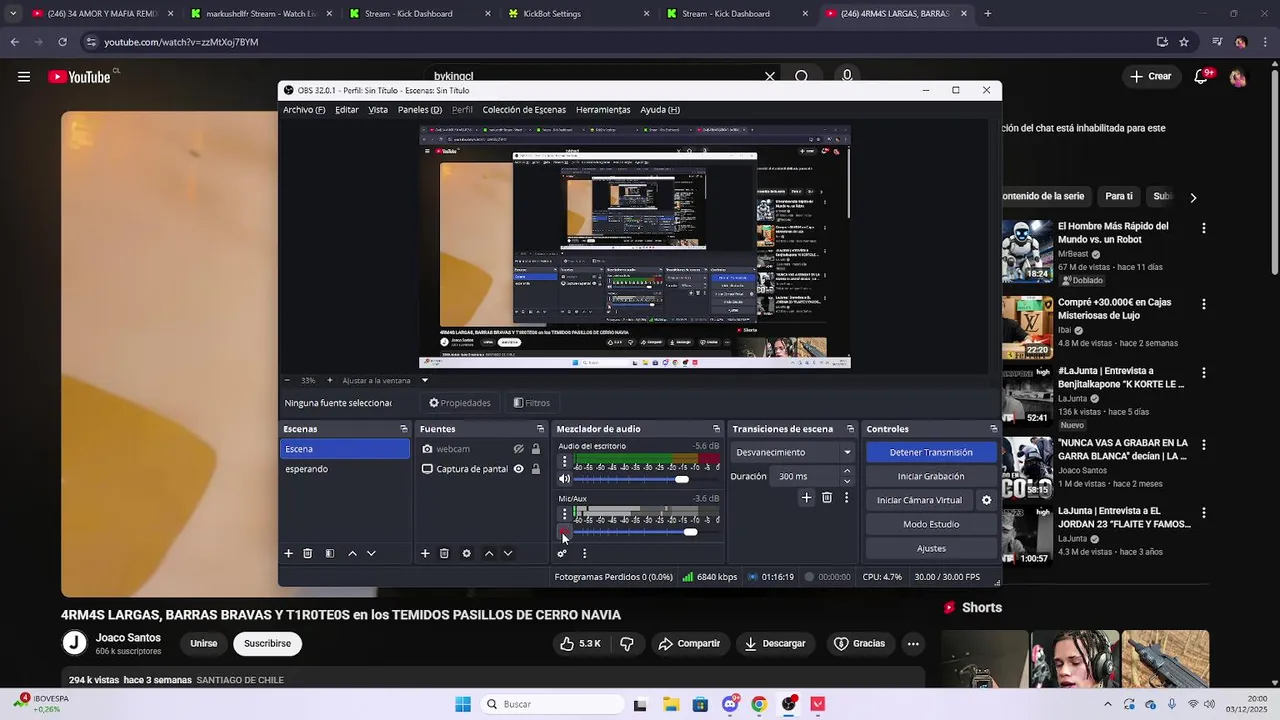The height and width of the screenshot is (720, 1280).
Task: Delete selected scene with Escenas trash icon
Action: pos(308,553)
